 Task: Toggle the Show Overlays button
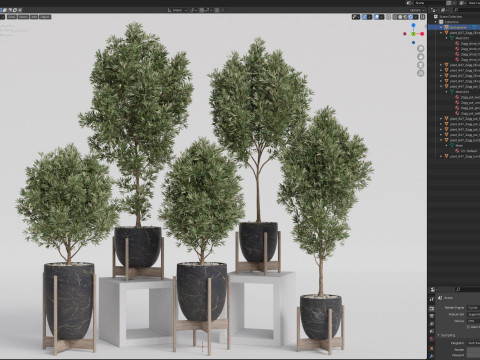tap(377, 17)
